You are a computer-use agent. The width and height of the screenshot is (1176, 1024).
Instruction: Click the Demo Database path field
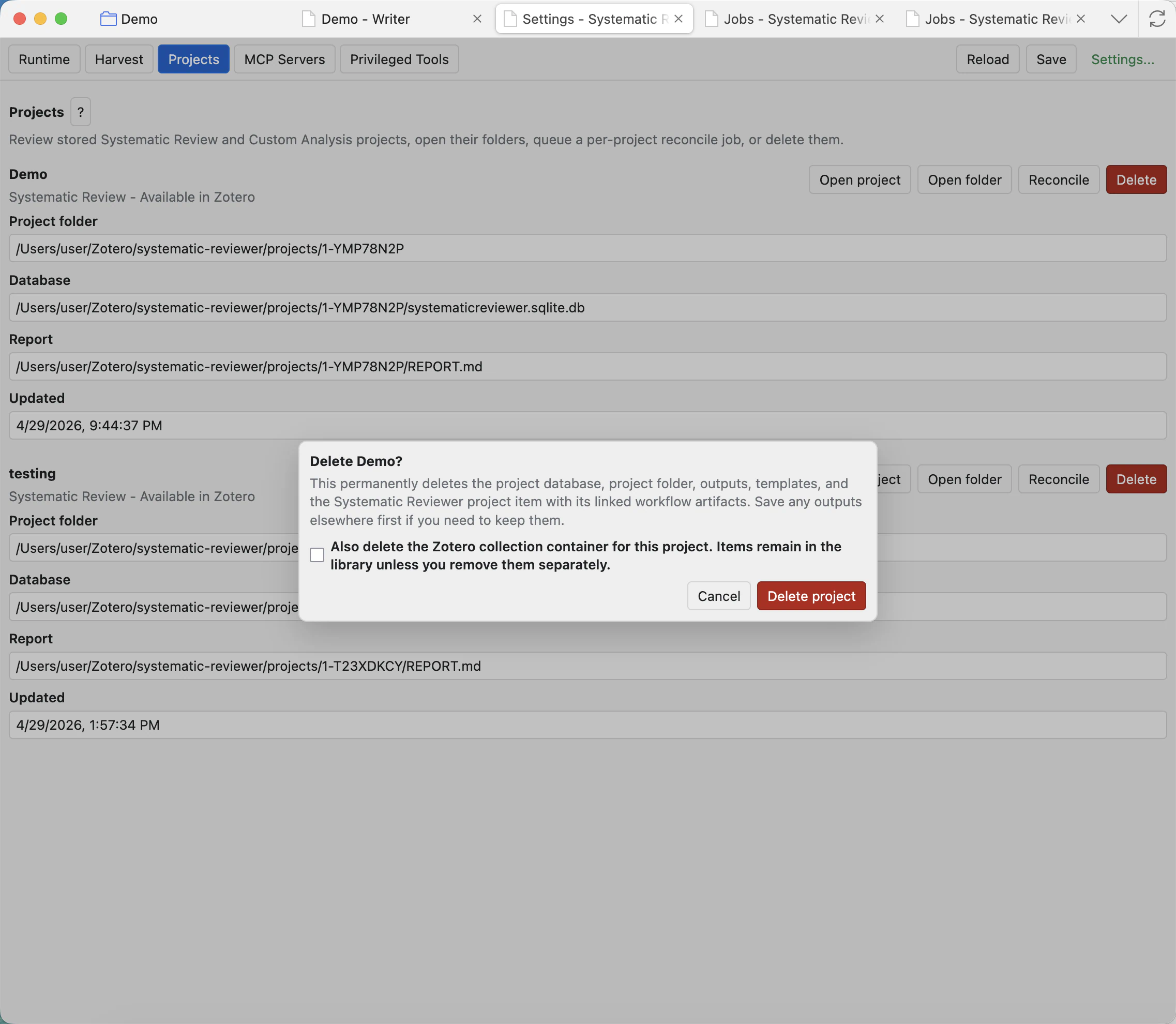tap(587, 307)
